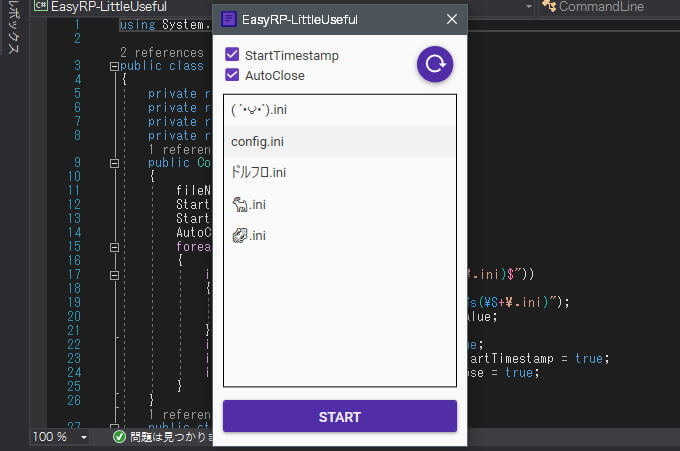Select the horse emoji .ini entry

coord(339,205)
